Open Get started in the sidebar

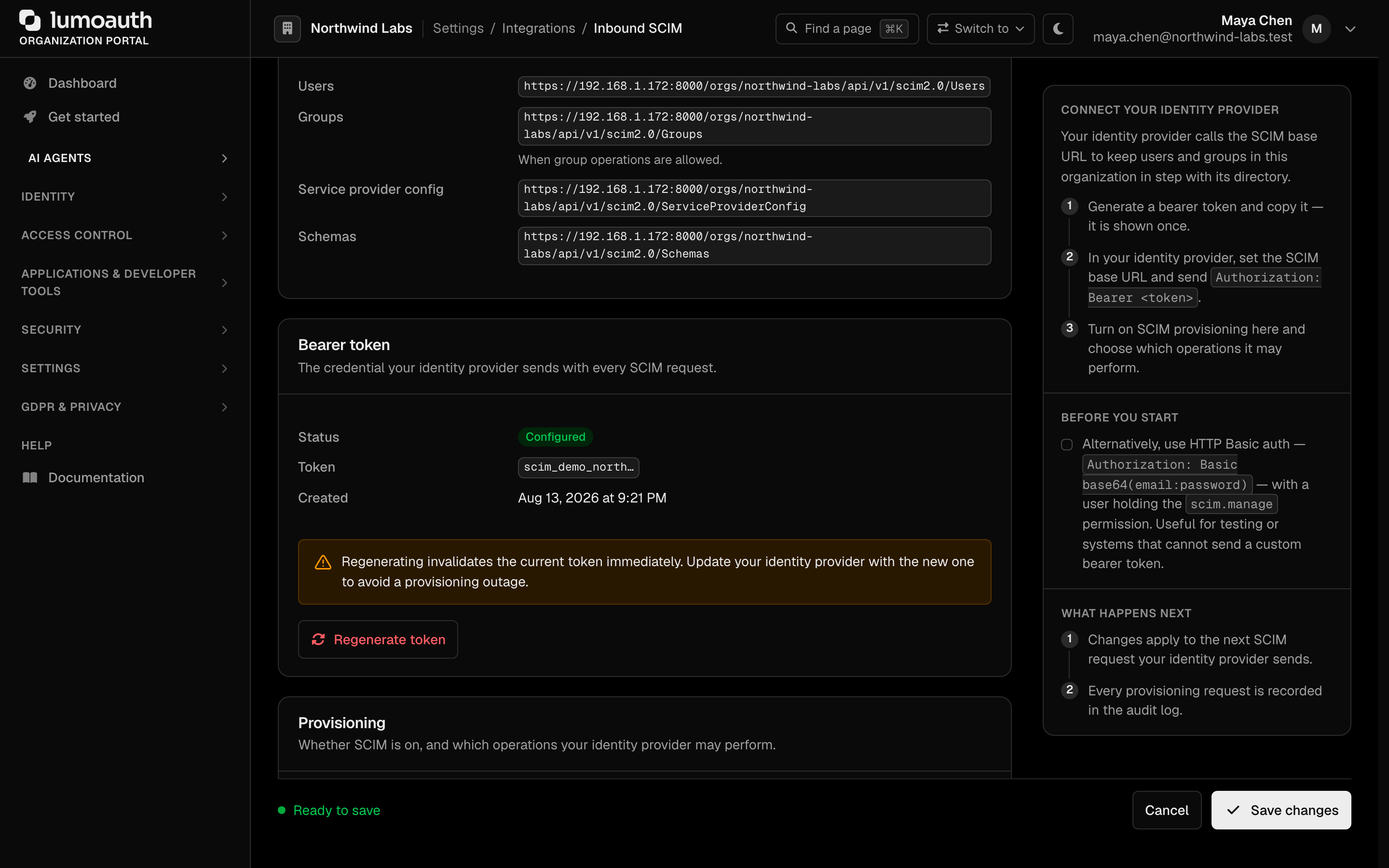pos(125,117)
